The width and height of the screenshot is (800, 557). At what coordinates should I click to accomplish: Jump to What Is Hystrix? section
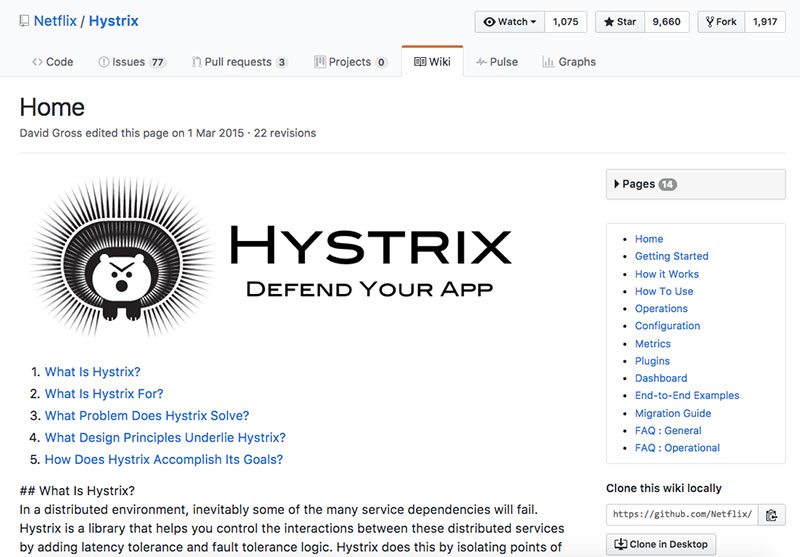[92, 372]
